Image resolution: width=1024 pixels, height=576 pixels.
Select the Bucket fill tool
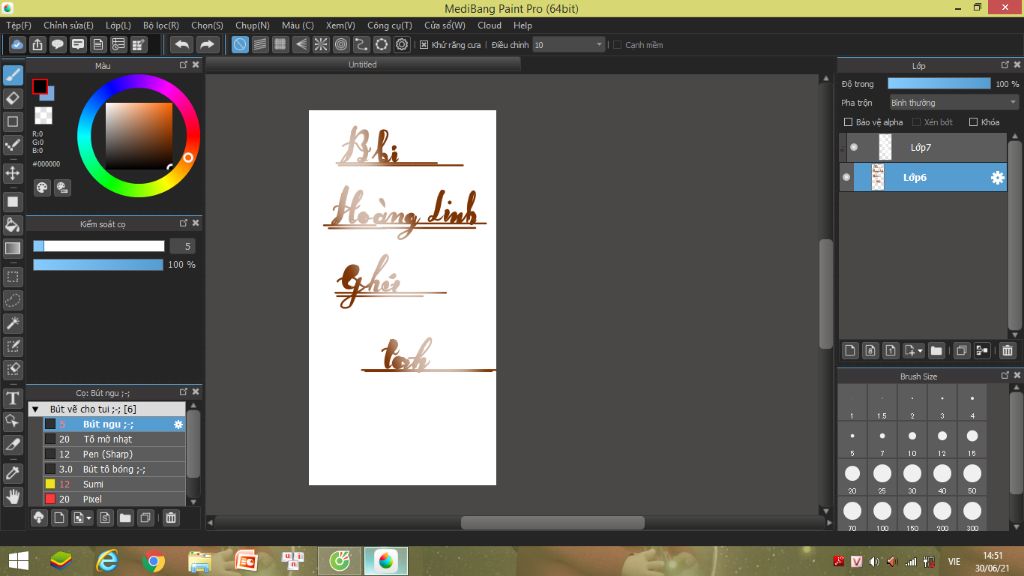pyautogui.click(x=13, y=225)
